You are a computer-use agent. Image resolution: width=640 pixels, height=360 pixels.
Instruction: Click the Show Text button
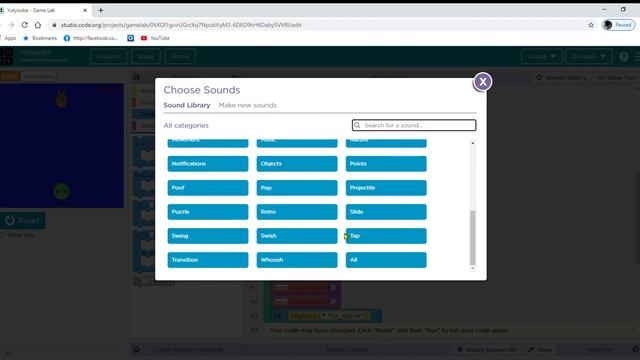pyautogui.click(x=616, y=78)
